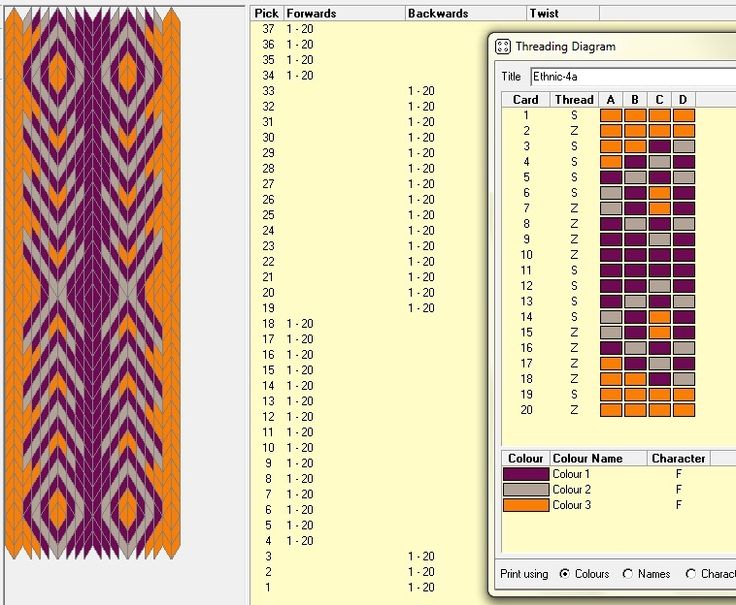Screen dimensions: 736x605
Task: Select pick 37 forwards entry 1 - 20
Action: (x=300, y=29)
